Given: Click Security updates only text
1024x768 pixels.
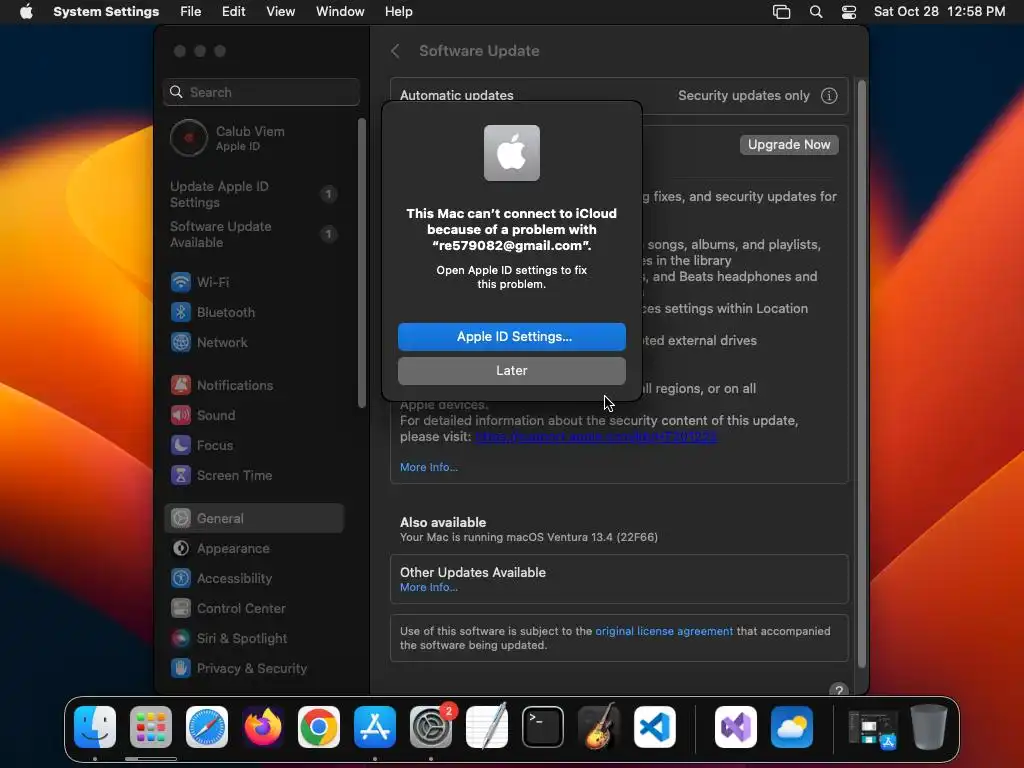Looking at the screenshot, I should (743, 96).
